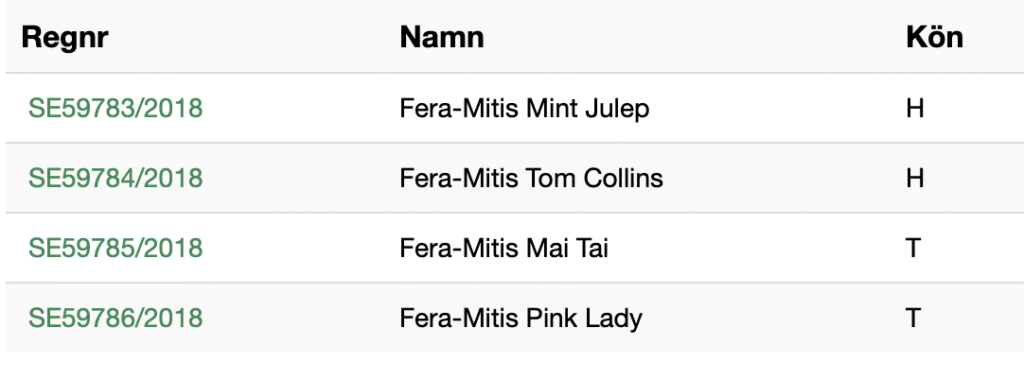The image size is (1024, 380).
Task: Click the T gender cell for Pink Lady
Action: (x=913, y=318)
